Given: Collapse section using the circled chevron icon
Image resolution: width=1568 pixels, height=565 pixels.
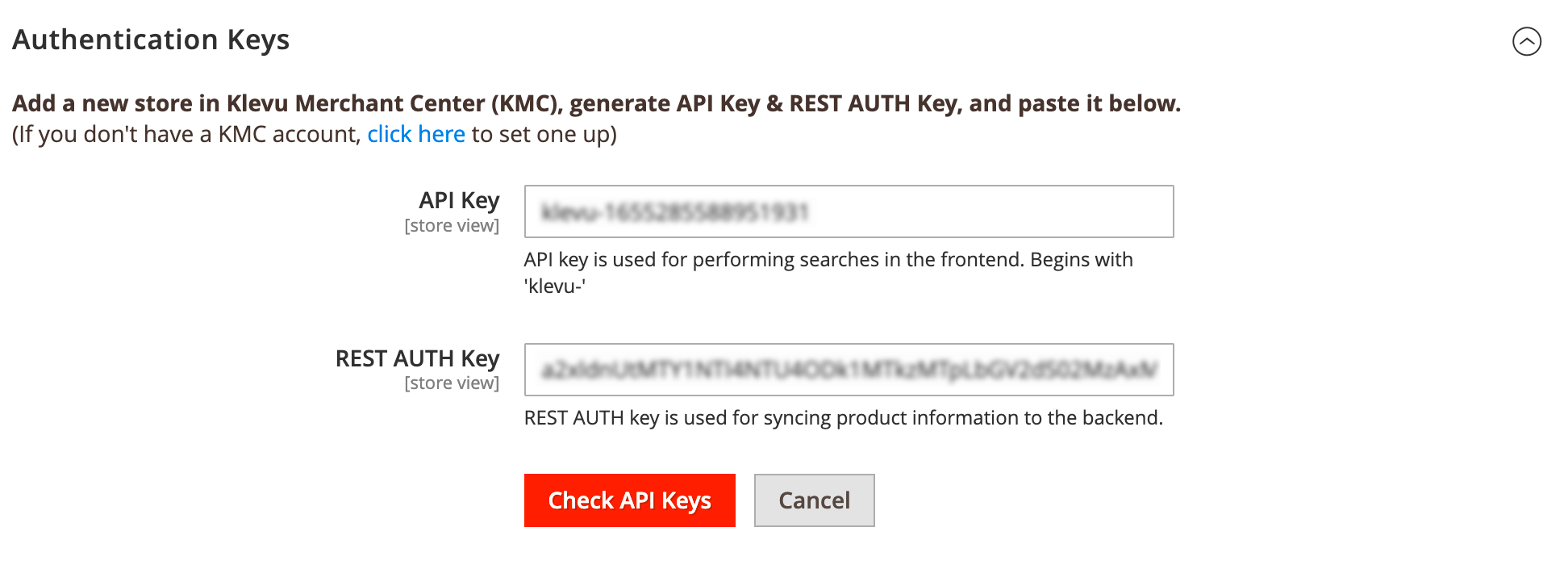Looking at the screenshot, I should 1526,41.
